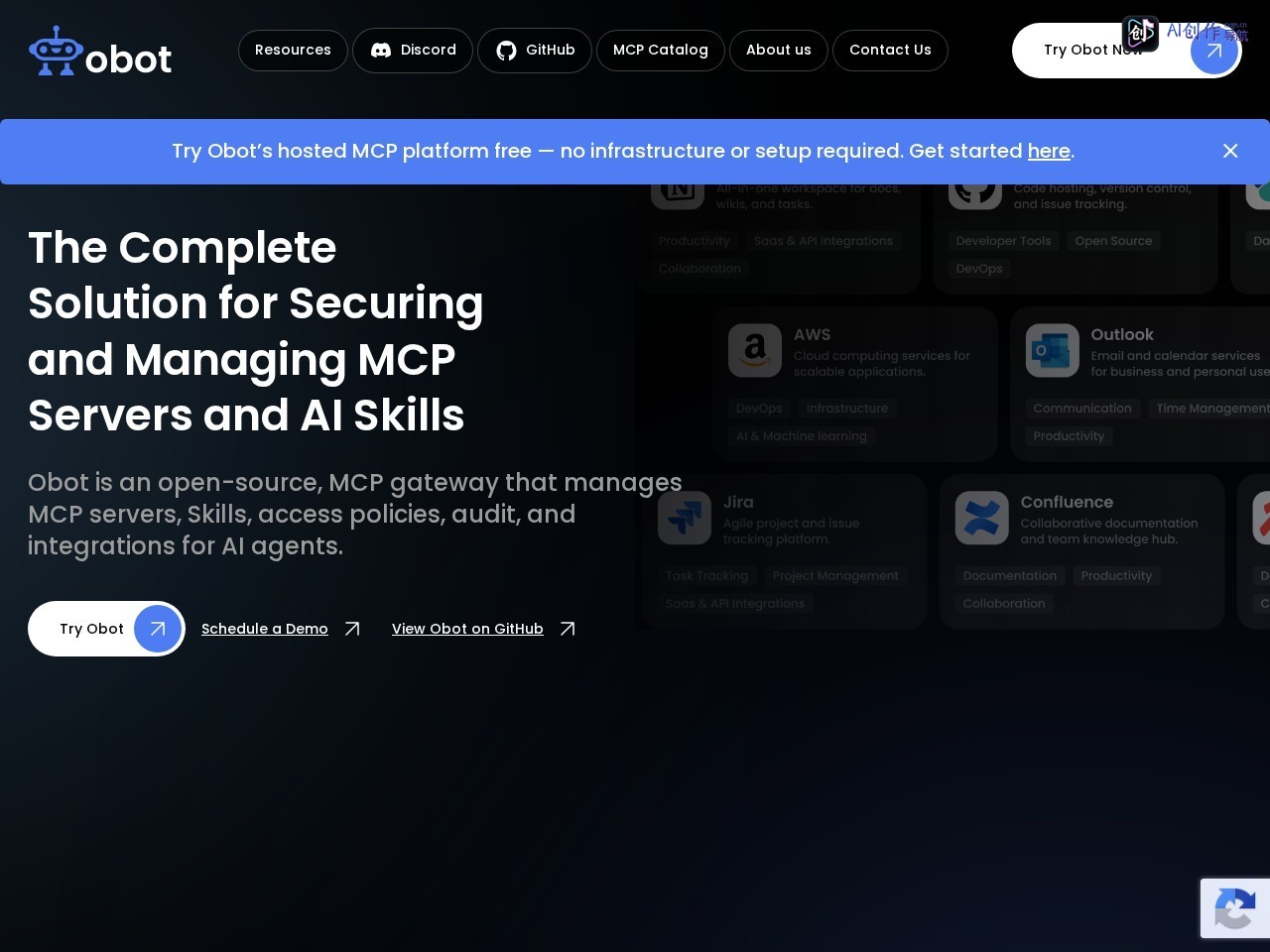Click AI & Machine learning tag
Screen dimensions: 1270x952
[802, 436]
